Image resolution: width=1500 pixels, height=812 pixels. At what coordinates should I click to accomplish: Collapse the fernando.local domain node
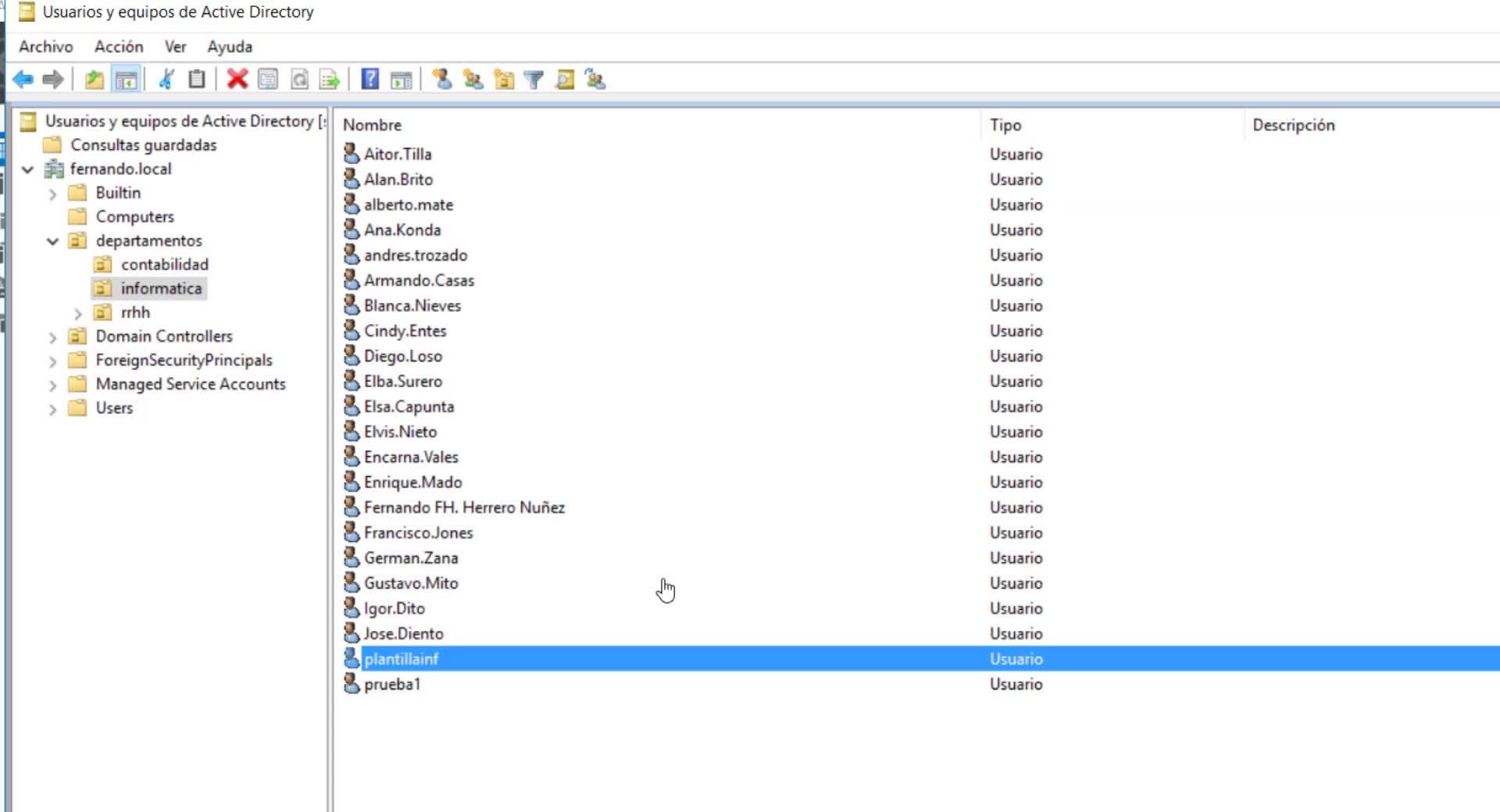(x=27, y=169)
